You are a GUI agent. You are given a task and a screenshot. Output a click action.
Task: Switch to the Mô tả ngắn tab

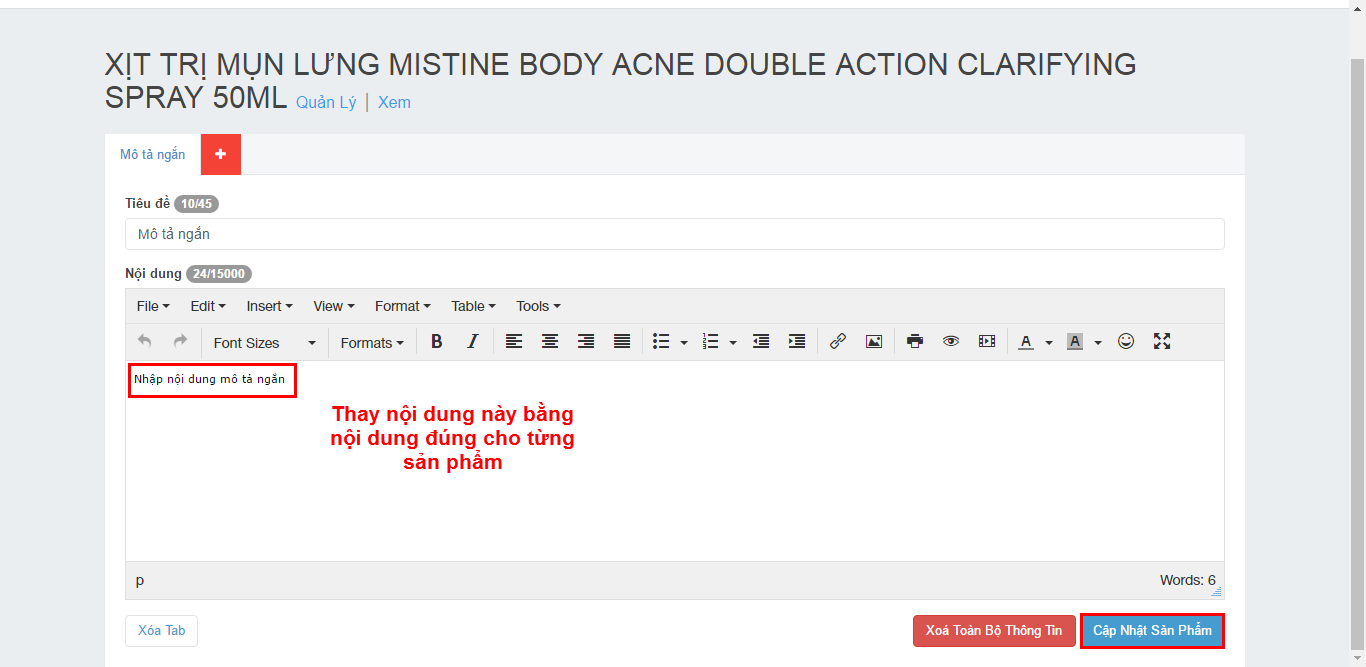(153, 155)
